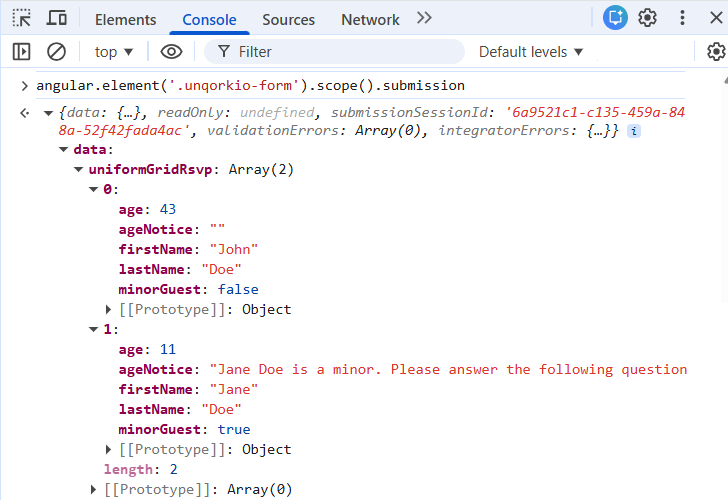Open the Default levels dropdown
This screenshot has height=500, width=728.
click(x=531, y=52)
